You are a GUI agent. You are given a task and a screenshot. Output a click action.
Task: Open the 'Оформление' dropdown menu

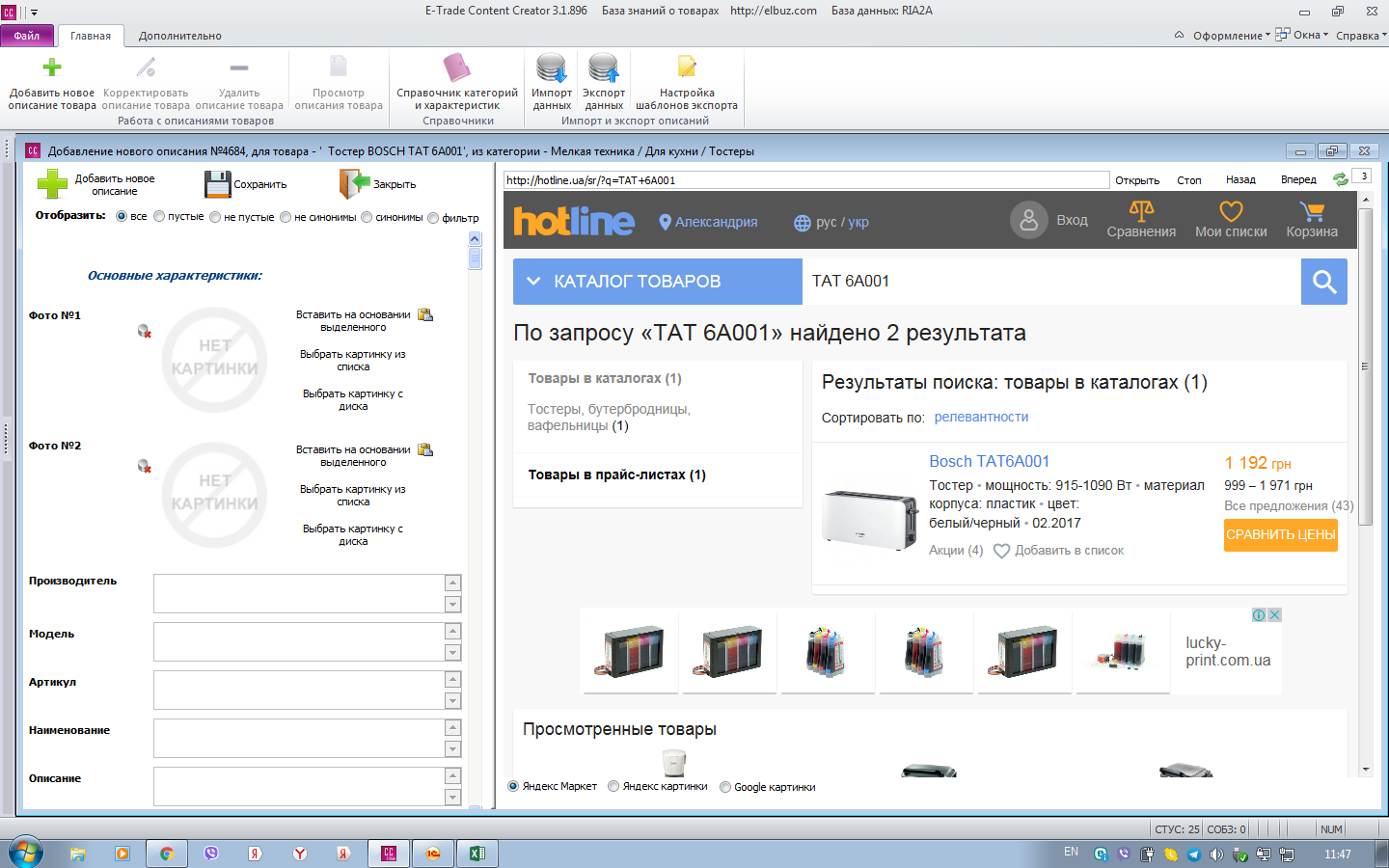click(x=1231, y=36)
